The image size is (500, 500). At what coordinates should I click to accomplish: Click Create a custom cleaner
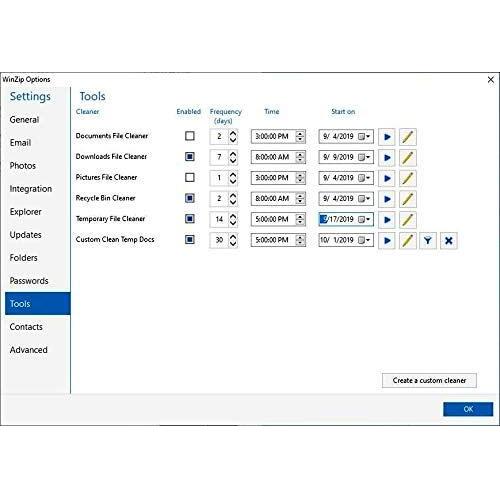pos(429,380)
